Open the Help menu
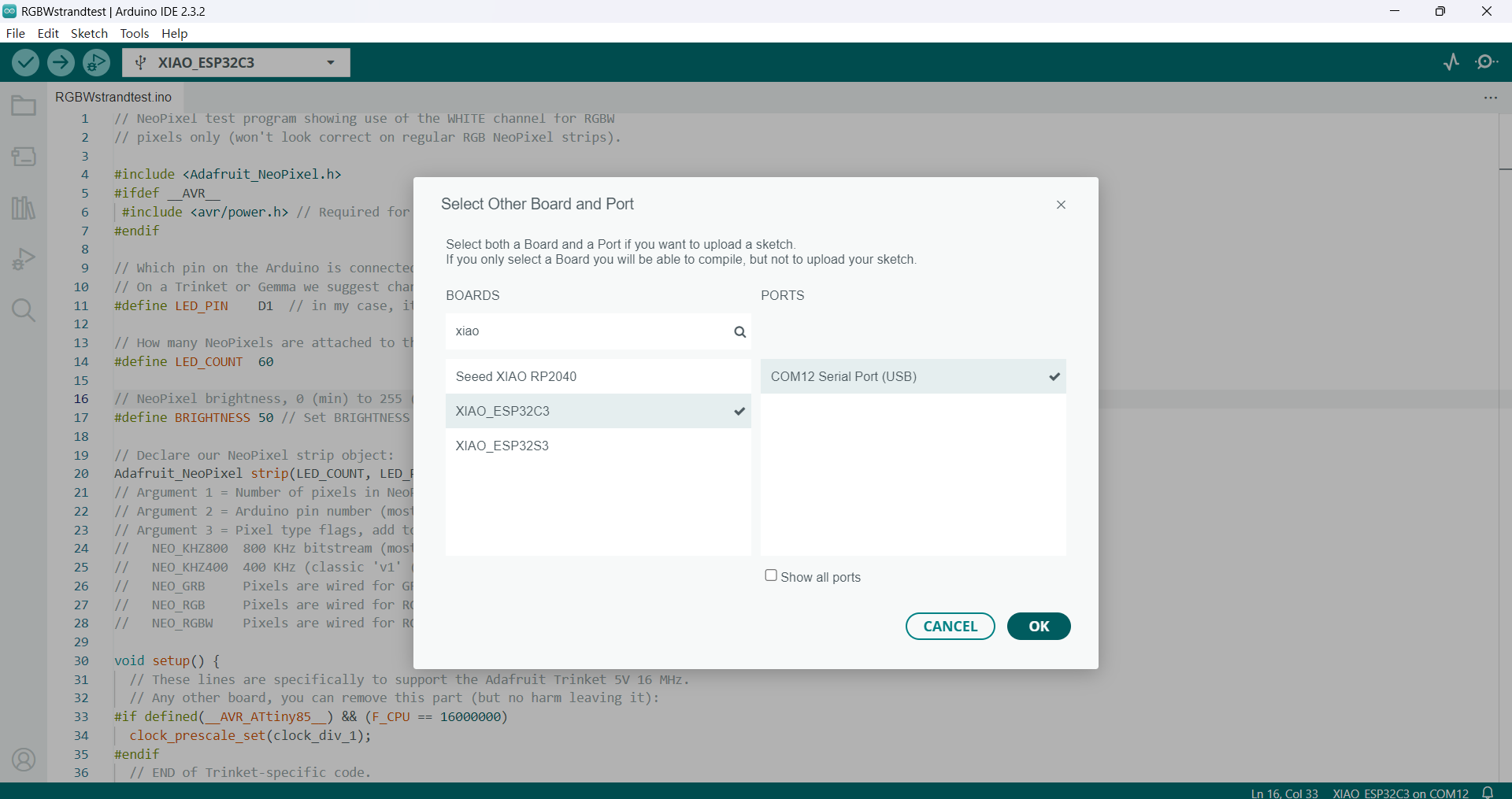 (174, 33)
